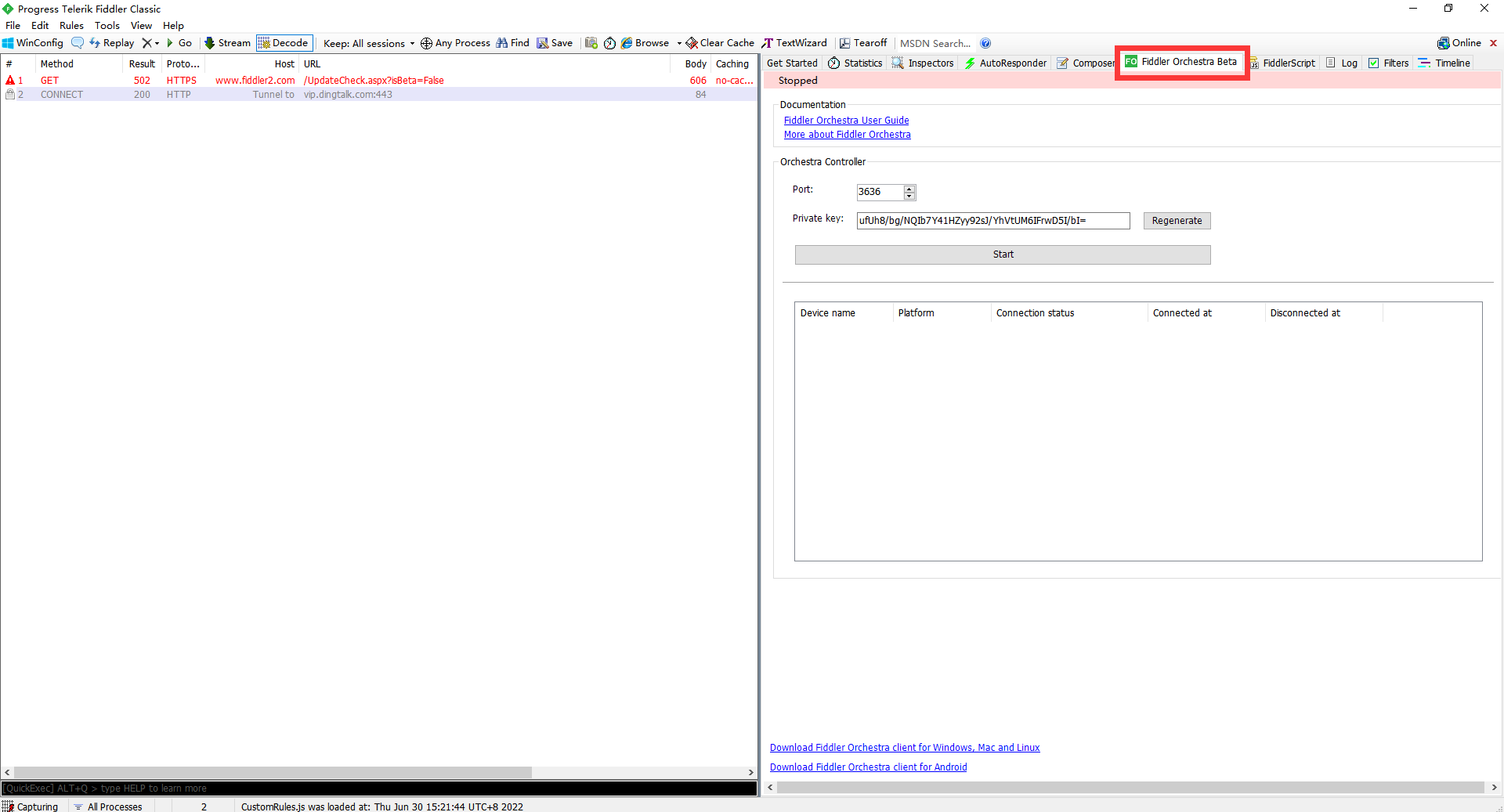Sort sessions by Host column
The height and width of the screenshot is (812, 1504).
point(251,64)
